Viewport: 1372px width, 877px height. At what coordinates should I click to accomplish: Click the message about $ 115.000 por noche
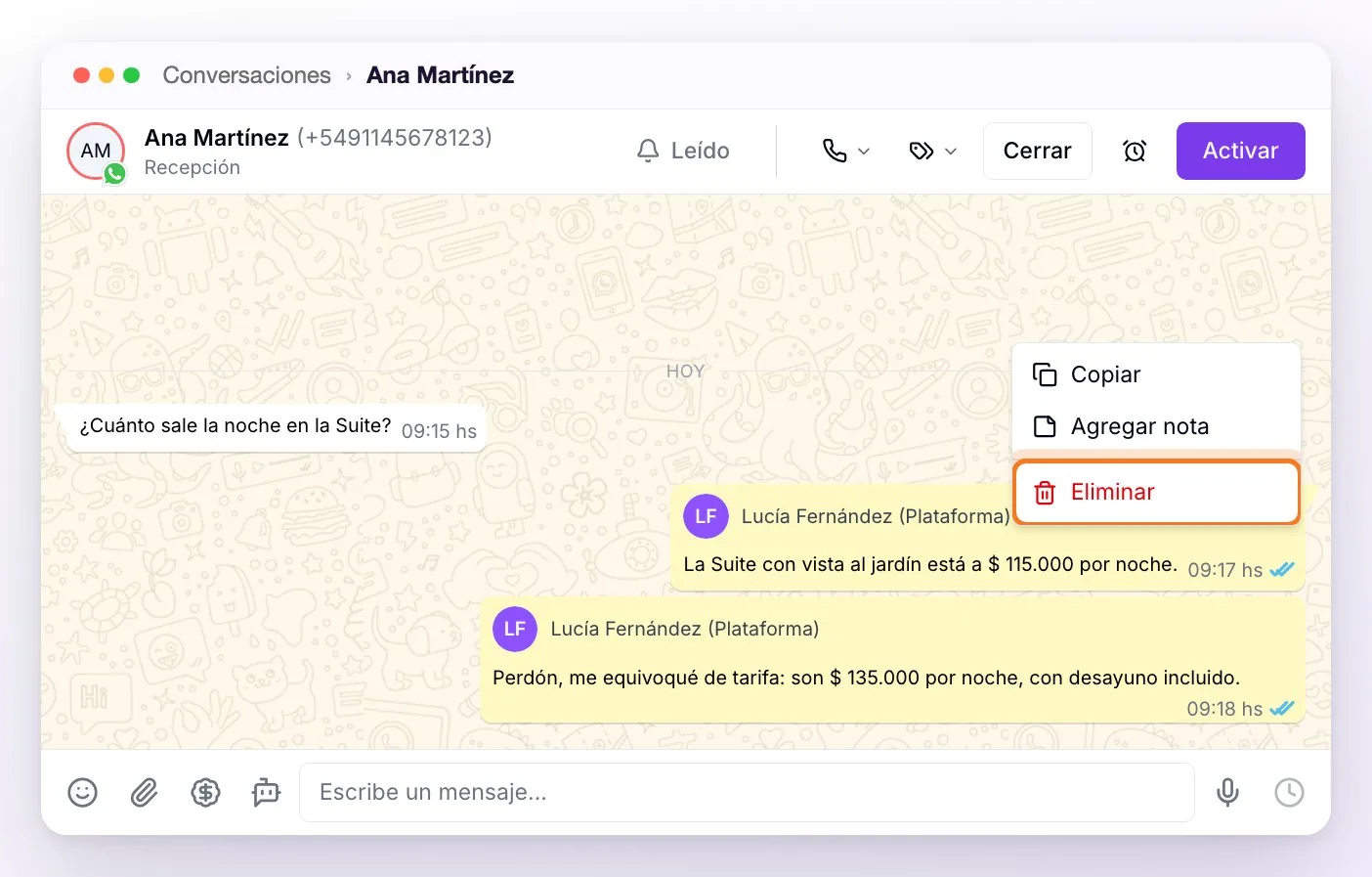(x=930, y=564)
